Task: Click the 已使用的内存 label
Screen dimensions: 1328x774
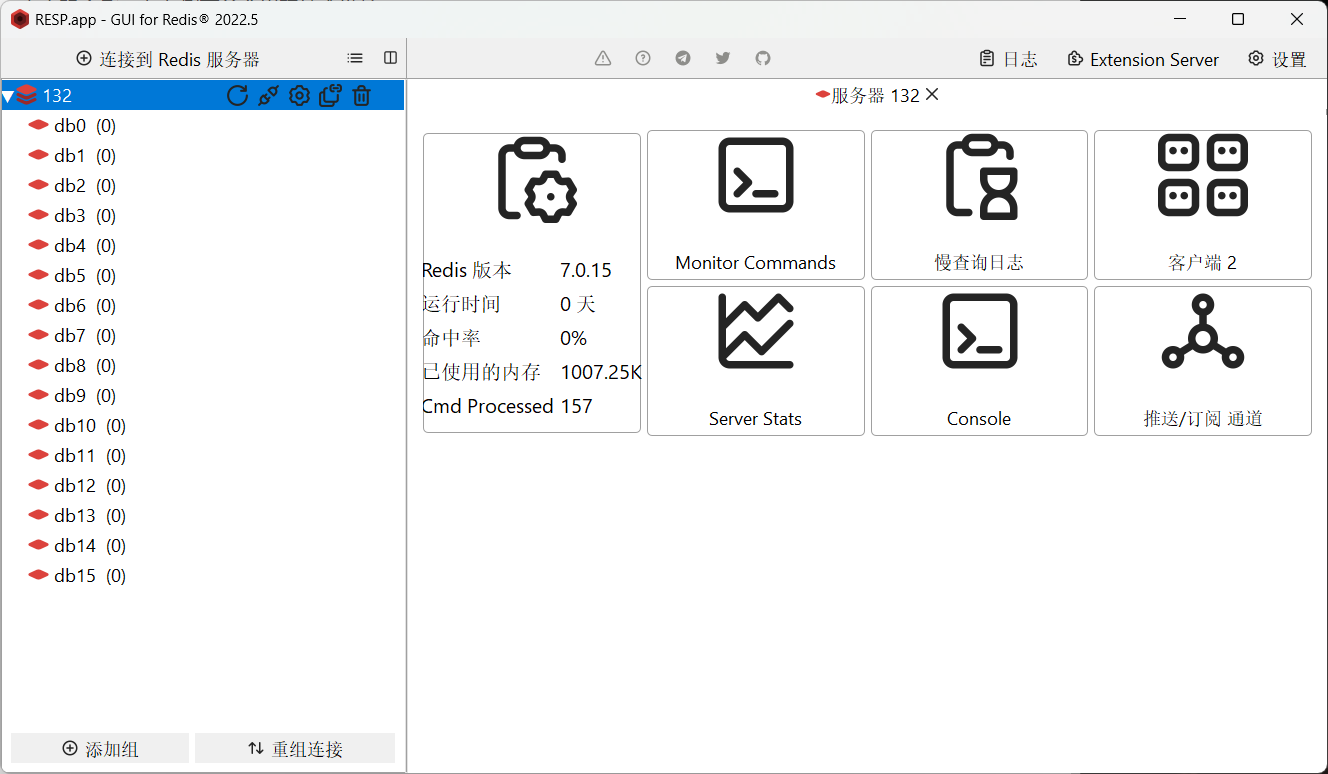Action: 482,372
